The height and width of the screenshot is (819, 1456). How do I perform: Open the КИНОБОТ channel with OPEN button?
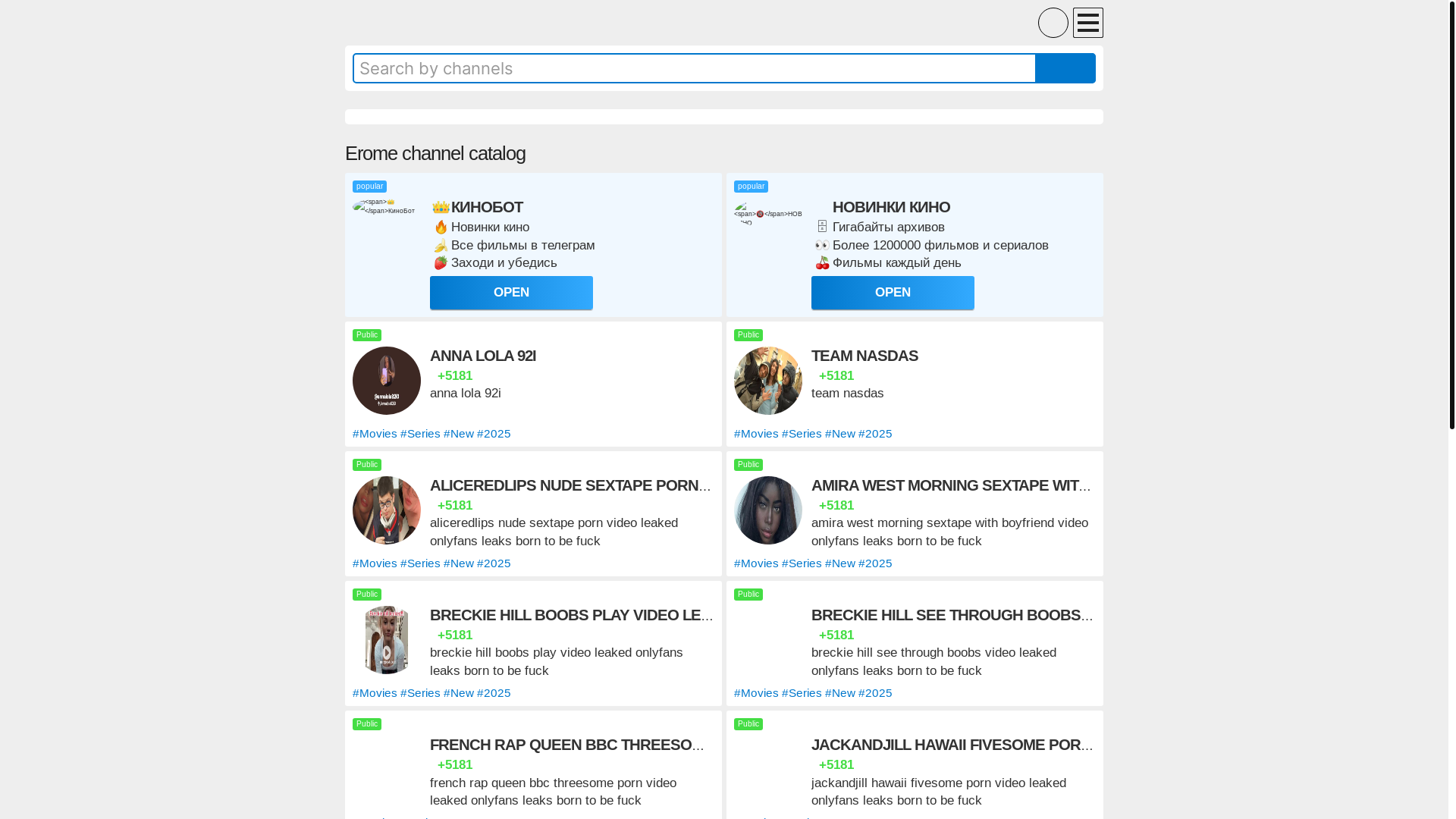[x=511, y=293]
